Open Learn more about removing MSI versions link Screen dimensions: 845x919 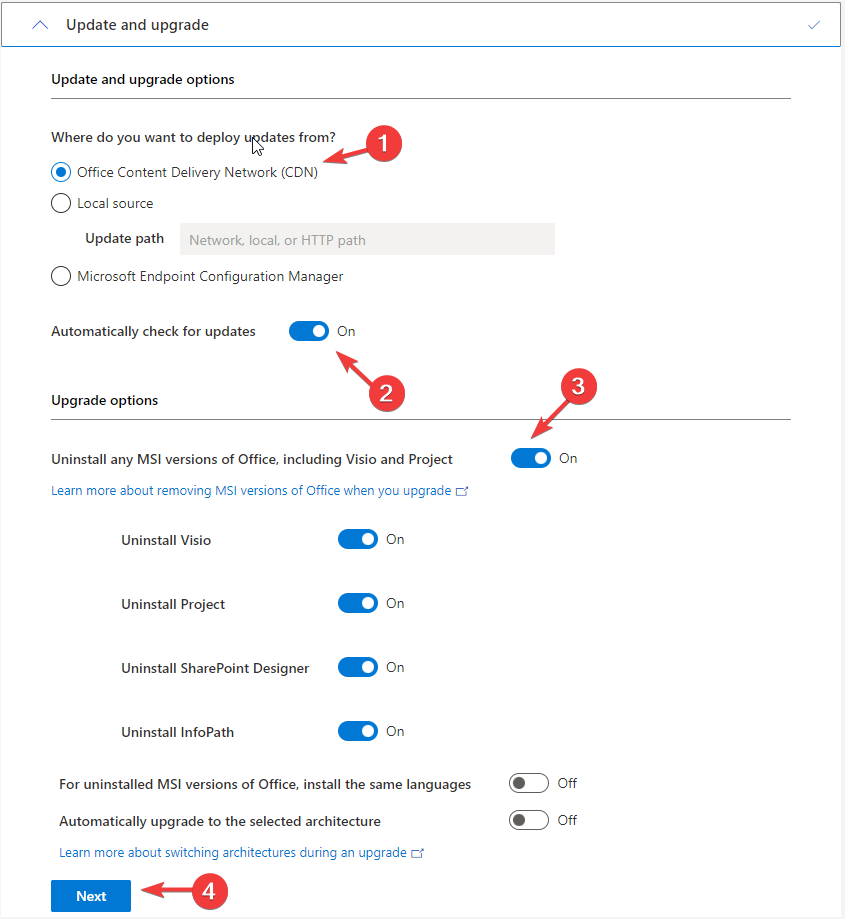pyautogui.click(x=251, y=491)
